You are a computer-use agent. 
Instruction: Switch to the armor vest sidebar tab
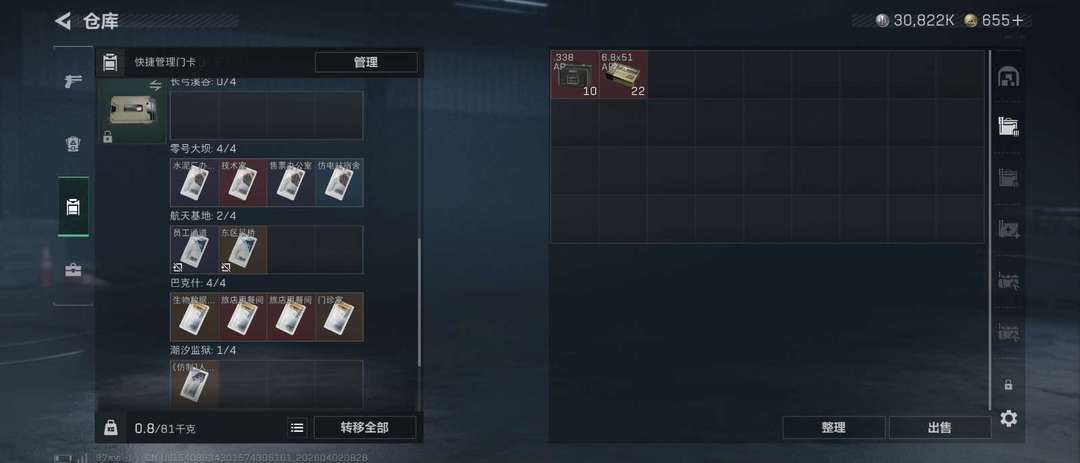(x=73, y=143)
